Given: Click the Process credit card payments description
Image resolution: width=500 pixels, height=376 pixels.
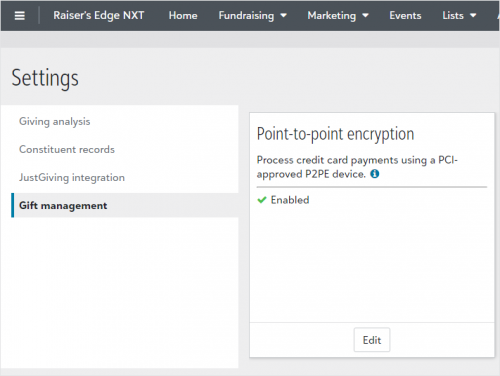Looking at the screenshot, I should tap(357, 167).
